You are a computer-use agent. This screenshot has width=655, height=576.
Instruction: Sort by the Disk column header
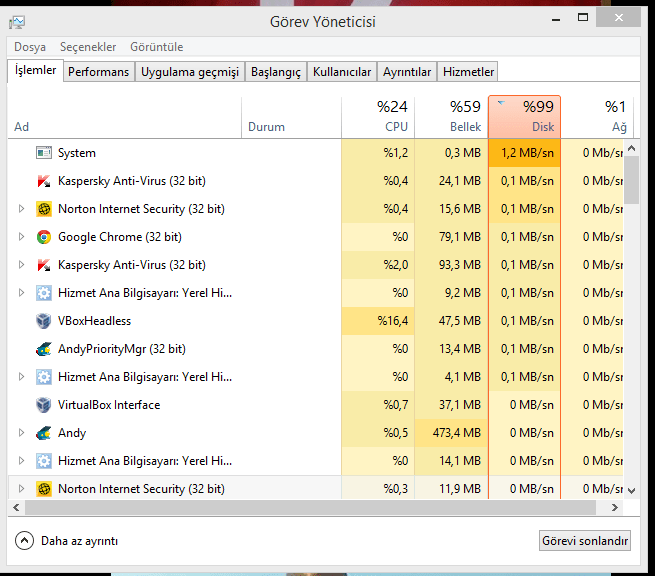pos(524,117)
